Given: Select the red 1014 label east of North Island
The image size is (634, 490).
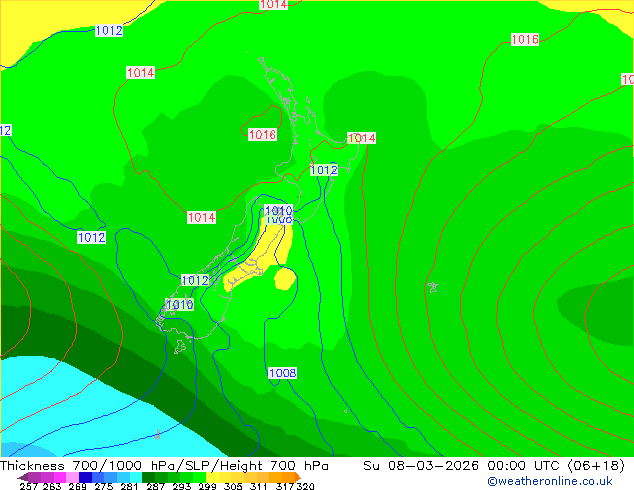Looking at the screenshot, I should click(x=361, y=138).
